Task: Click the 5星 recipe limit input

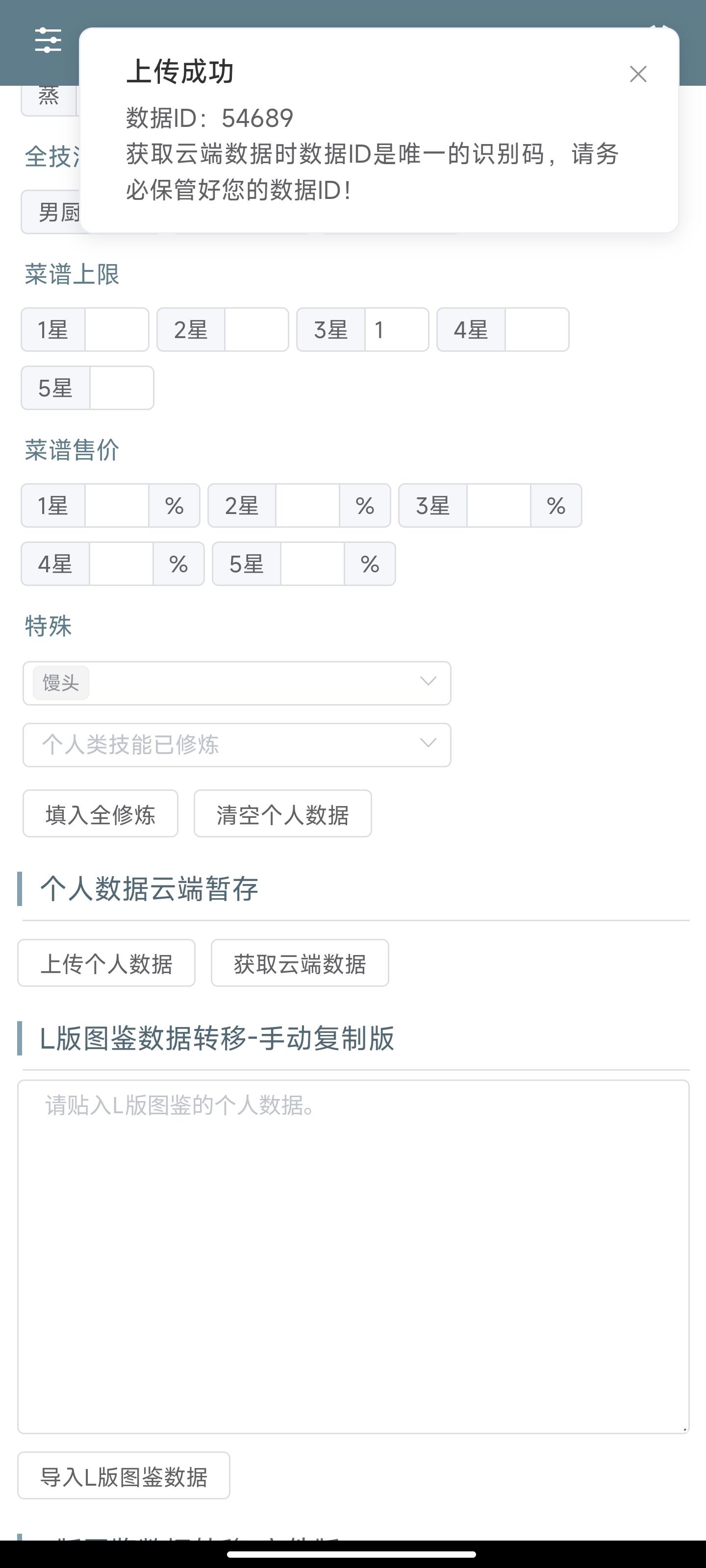Action: (121, 389)
